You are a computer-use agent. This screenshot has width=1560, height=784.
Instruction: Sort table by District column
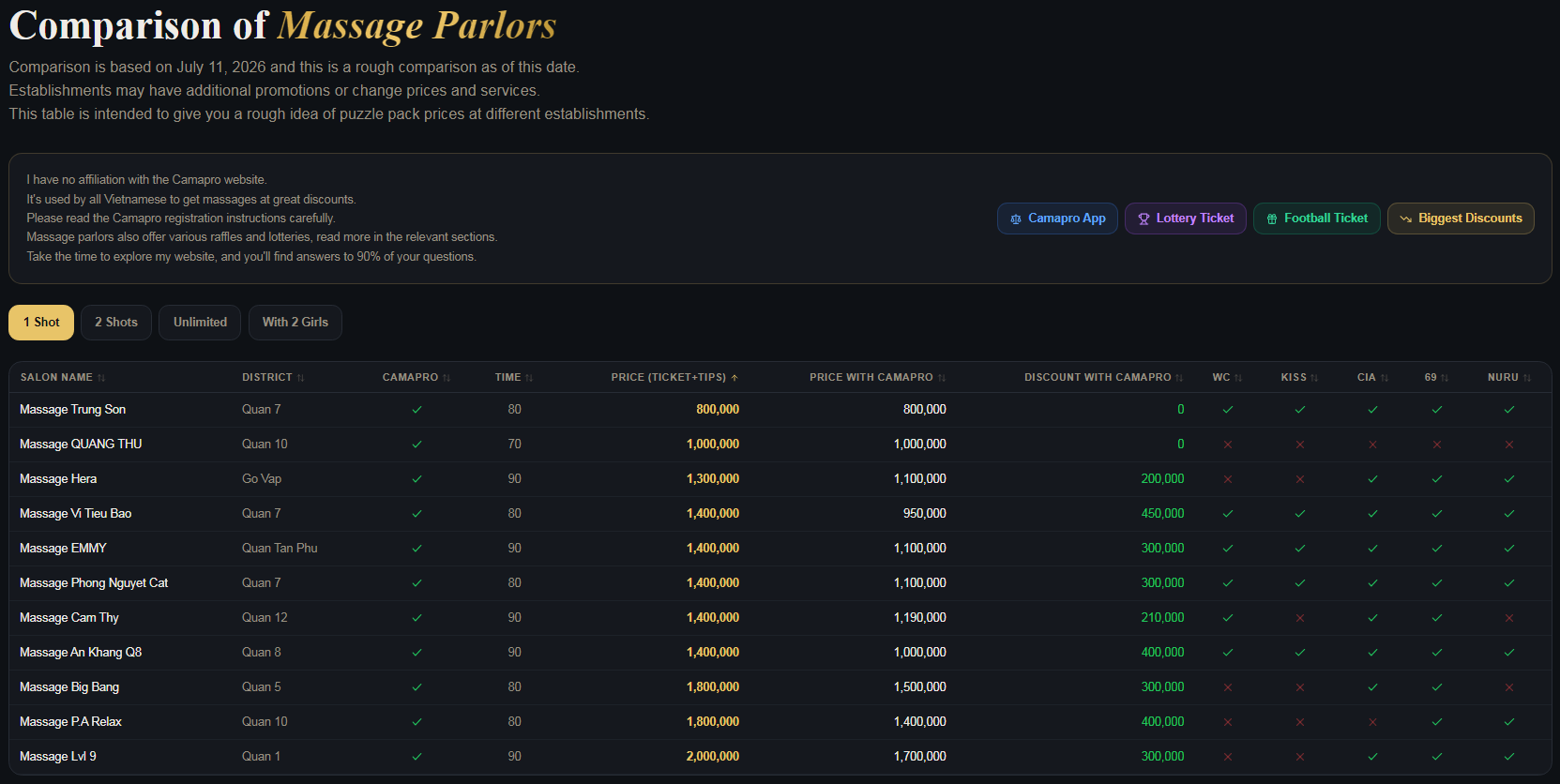273,377
